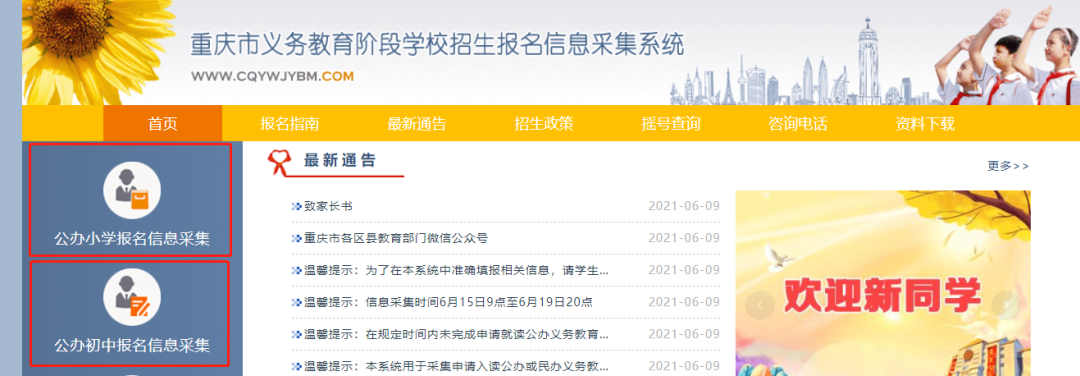Screen dimensions: 1080x376
Task: Click the 更多>> link
Action: (1008, 166)
